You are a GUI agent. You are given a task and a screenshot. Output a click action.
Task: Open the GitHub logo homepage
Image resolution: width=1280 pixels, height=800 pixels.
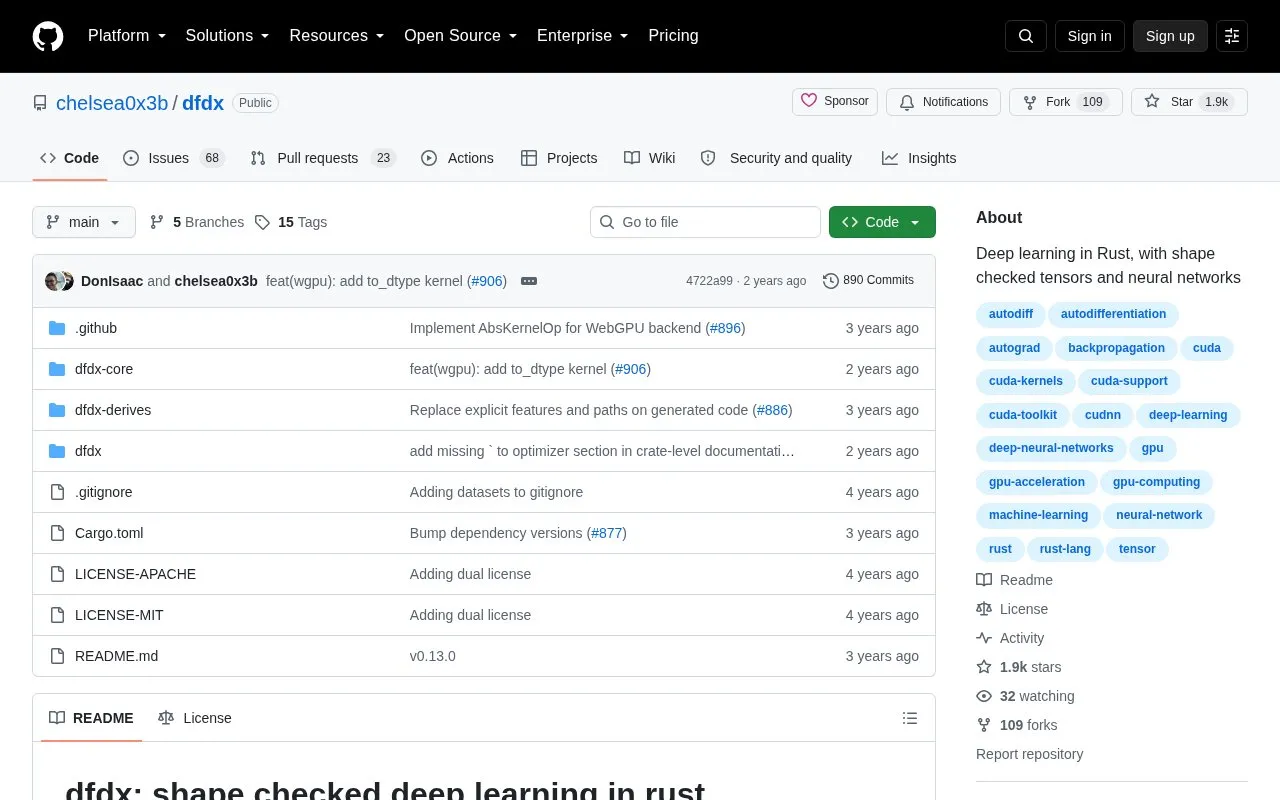pos(48,36)
